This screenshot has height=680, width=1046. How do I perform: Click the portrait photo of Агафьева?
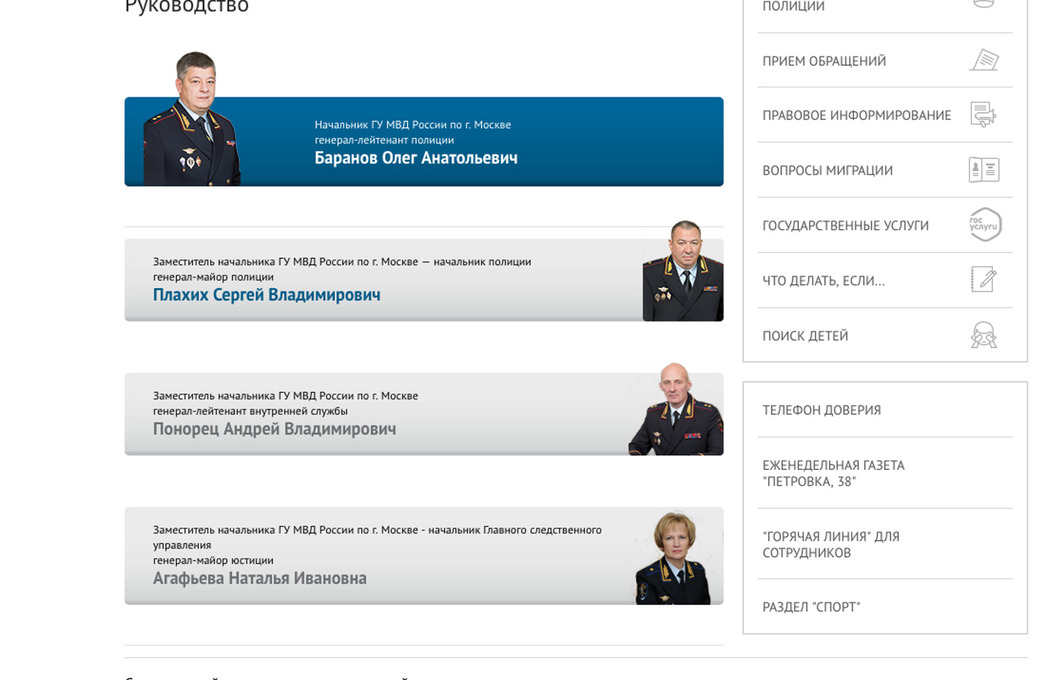point(672,558)
